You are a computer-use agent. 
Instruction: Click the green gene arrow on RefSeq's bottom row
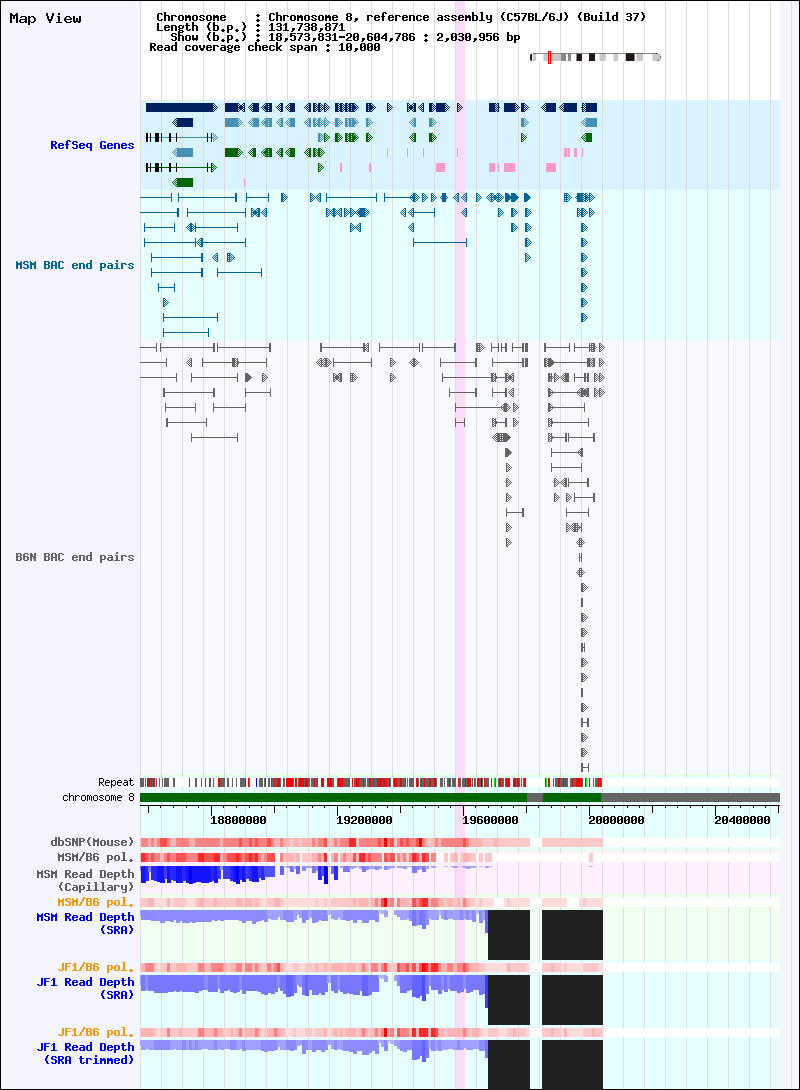[x=183, y=182]
